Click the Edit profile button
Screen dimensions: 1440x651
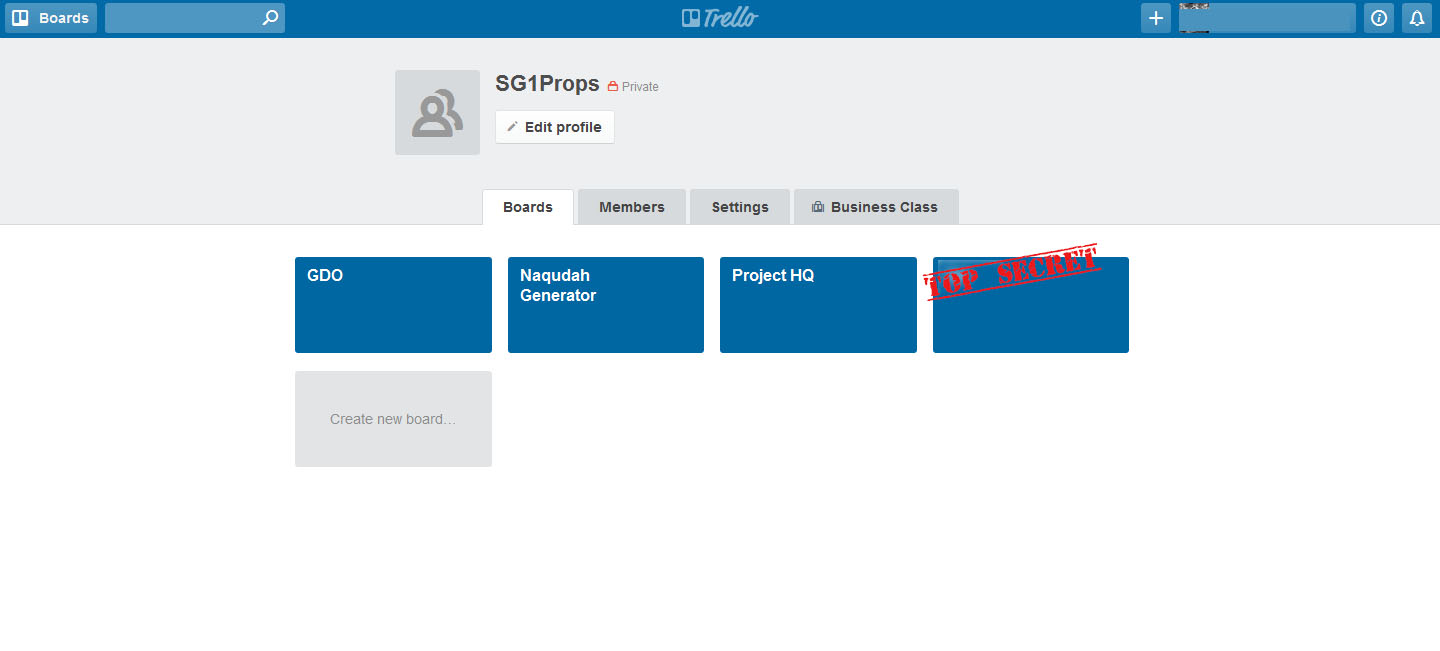[554, 126]
